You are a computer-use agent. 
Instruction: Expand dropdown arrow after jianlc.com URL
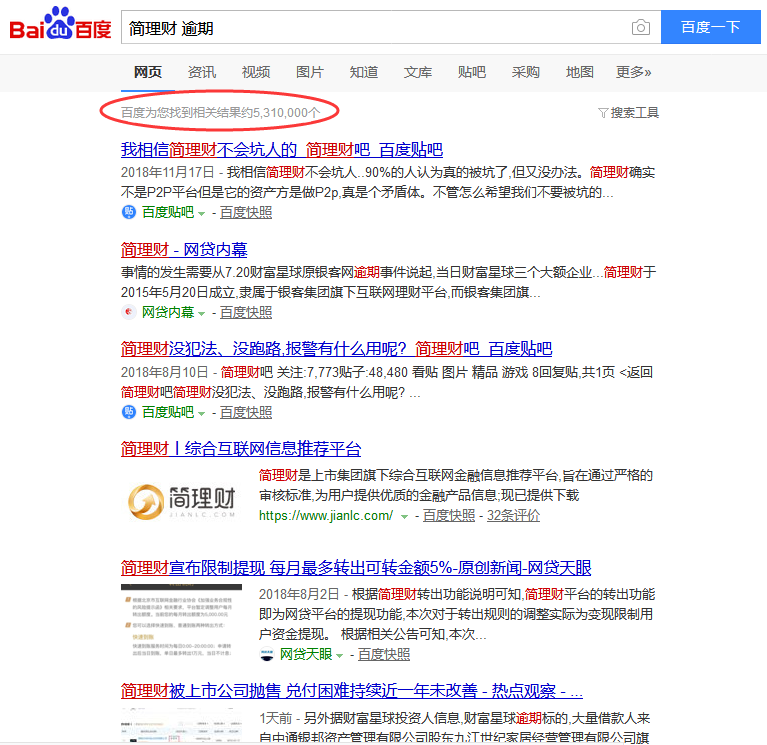pos(404,517)
